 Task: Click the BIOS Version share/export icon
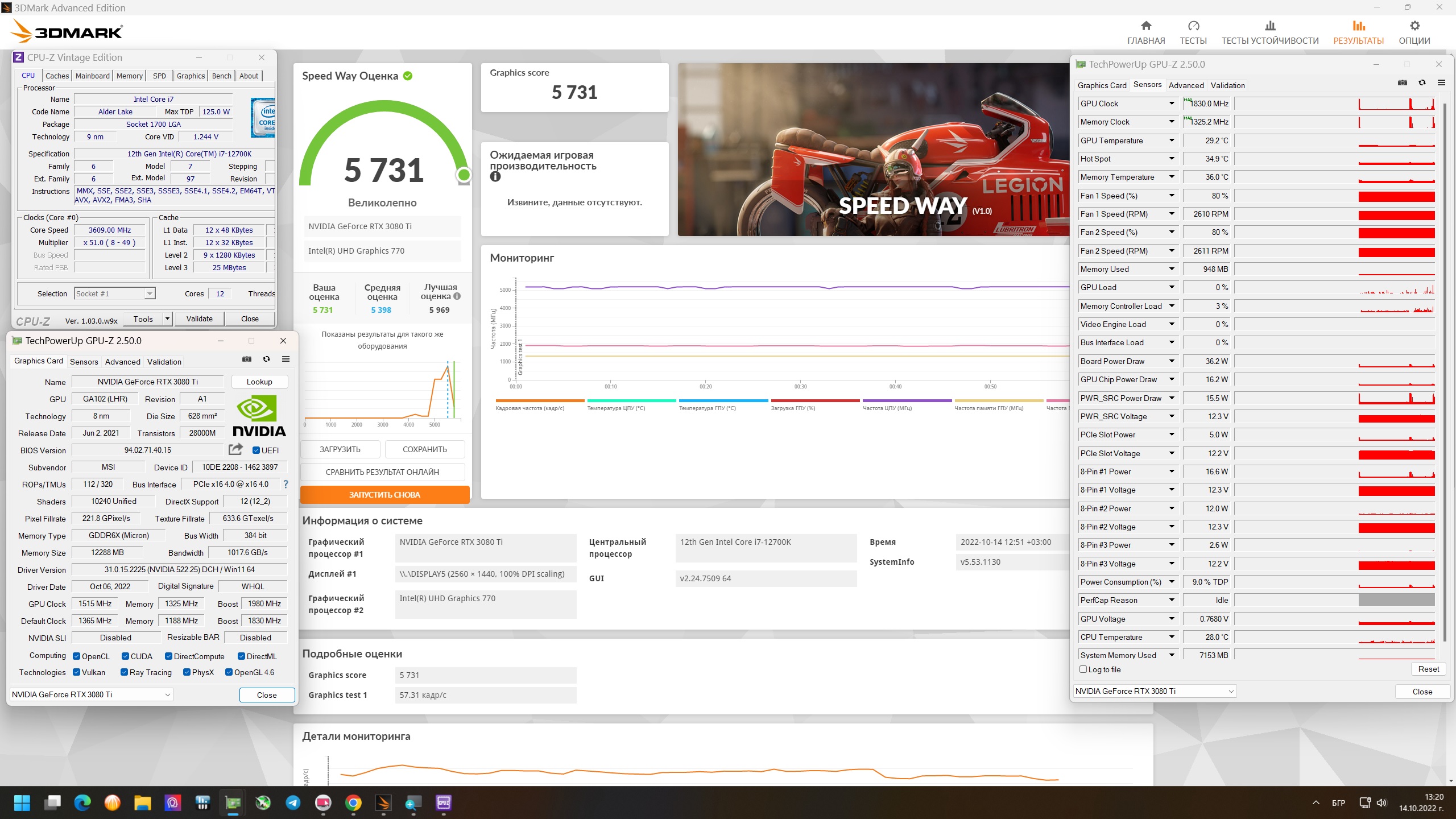235,449
